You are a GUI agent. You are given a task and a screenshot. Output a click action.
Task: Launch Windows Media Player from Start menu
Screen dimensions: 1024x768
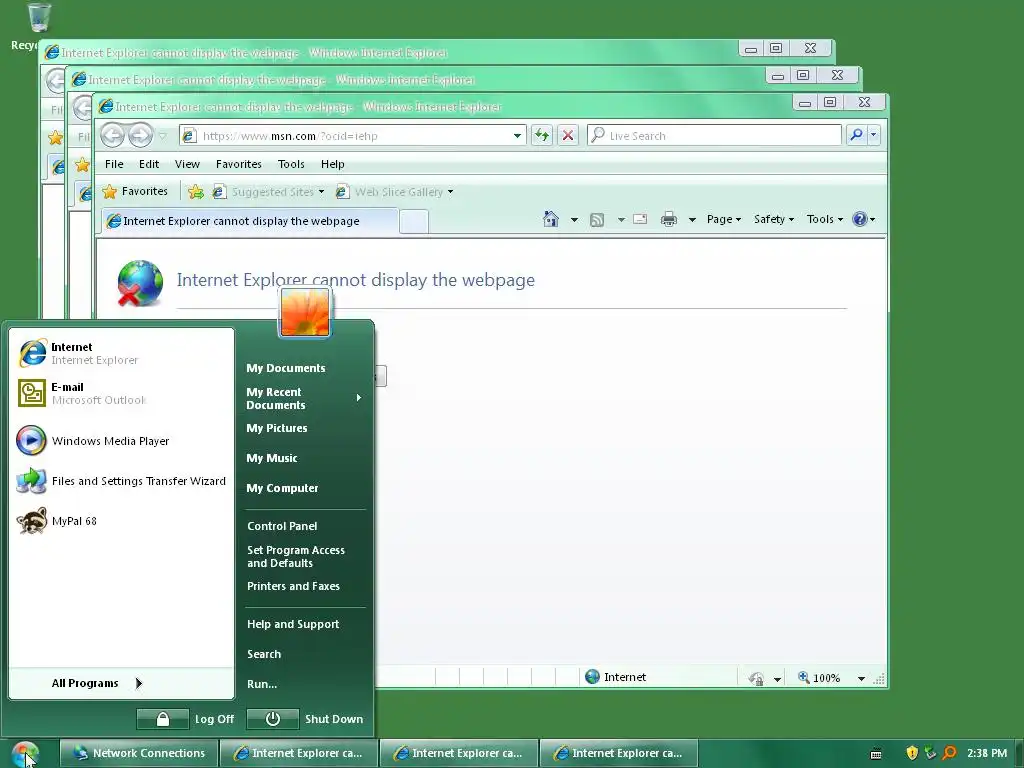click(121, 441)
